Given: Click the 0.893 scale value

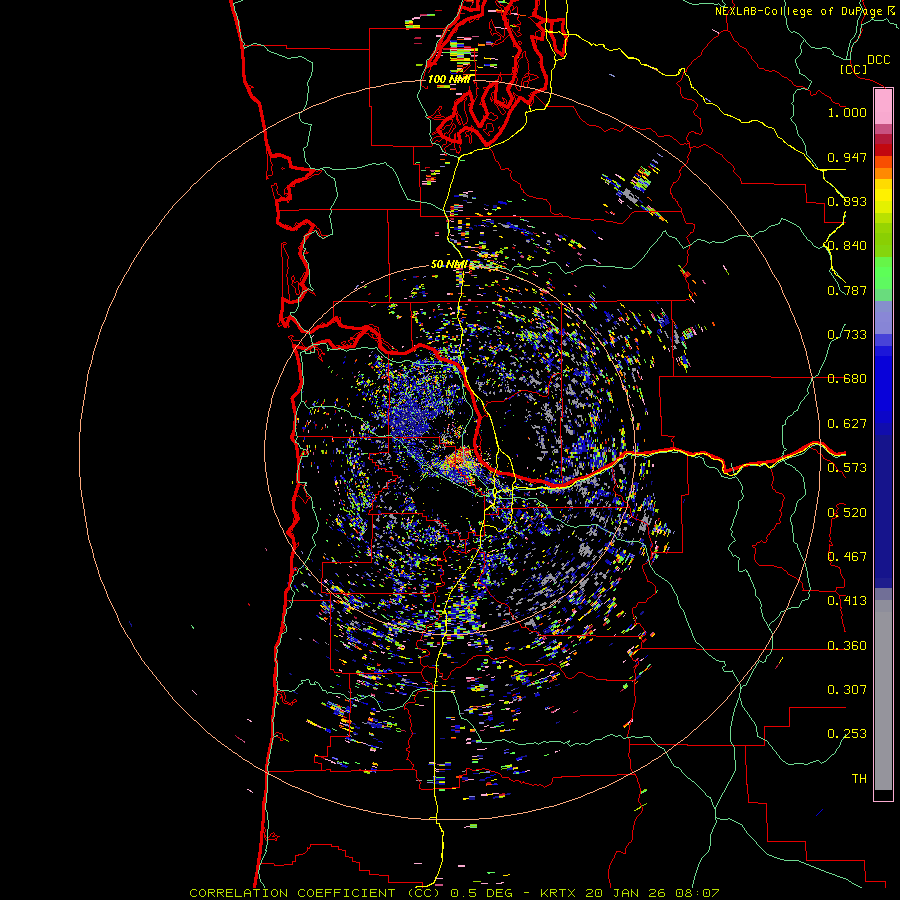Looking at the screenshot, I should click(x=847, y=201).
